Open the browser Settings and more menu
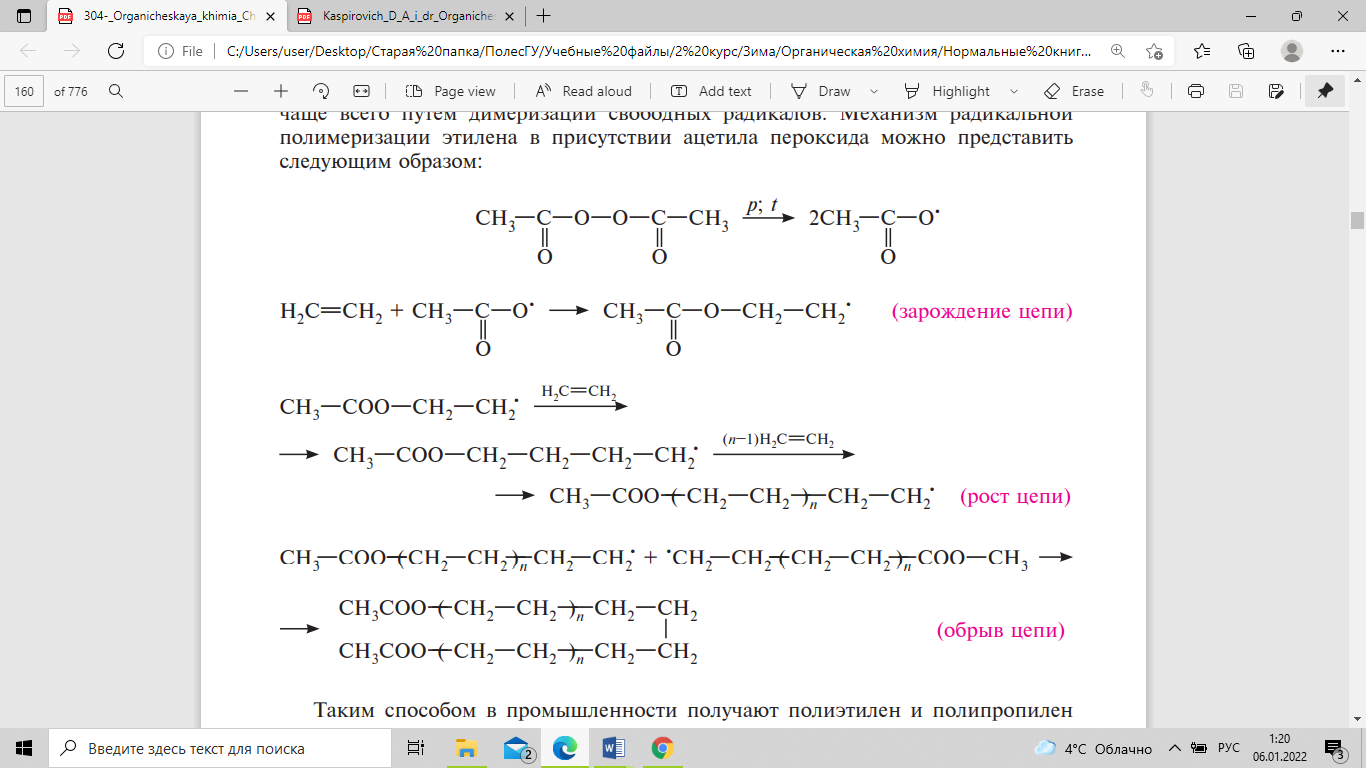The width and height of the screenshot is (1366, 768). click(x=1338, y=51)
